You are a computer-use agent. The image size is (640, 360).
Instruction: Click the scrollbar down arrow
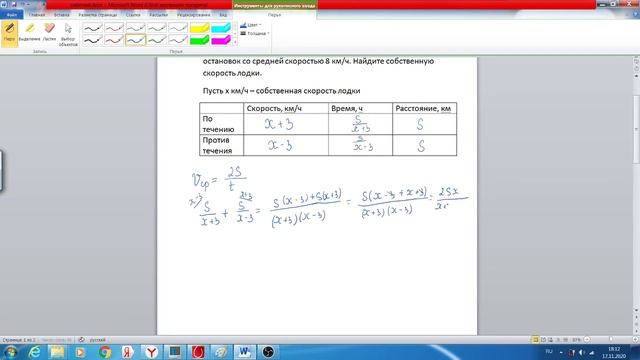[x=636, y=311]
